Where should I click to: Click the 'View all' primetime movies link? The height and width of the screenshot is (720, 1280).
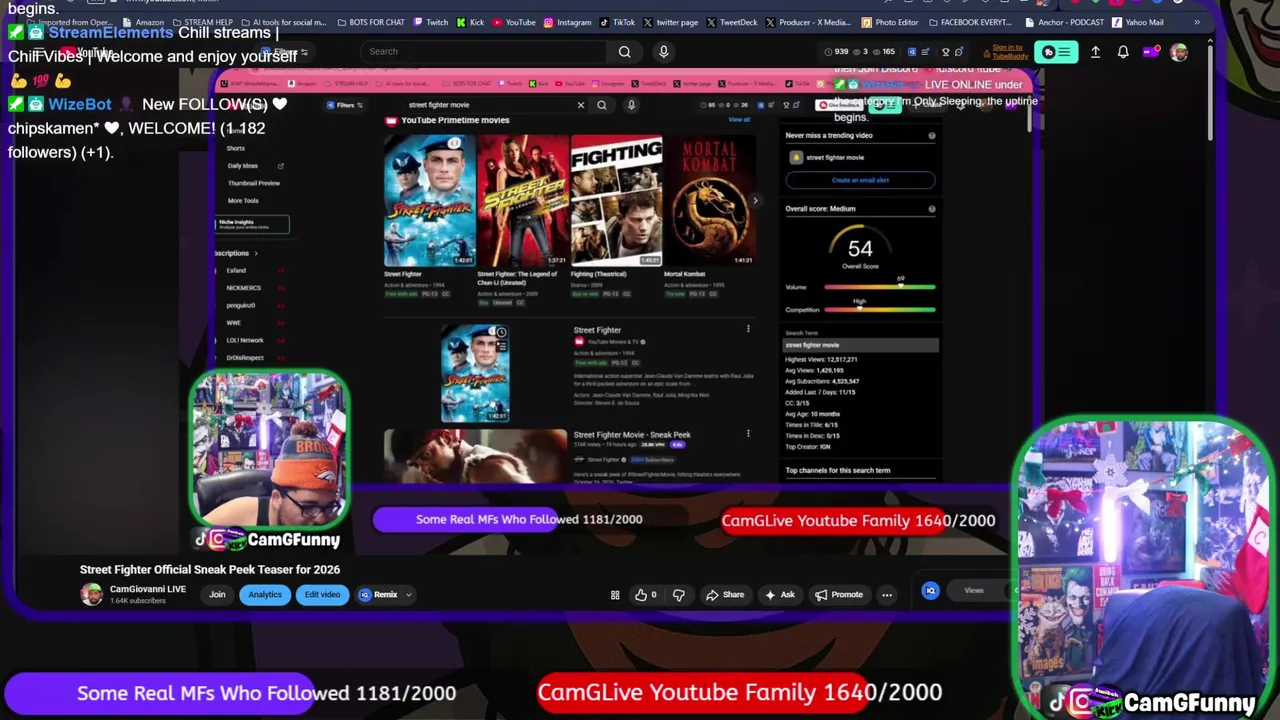click(x=739, y=120)
